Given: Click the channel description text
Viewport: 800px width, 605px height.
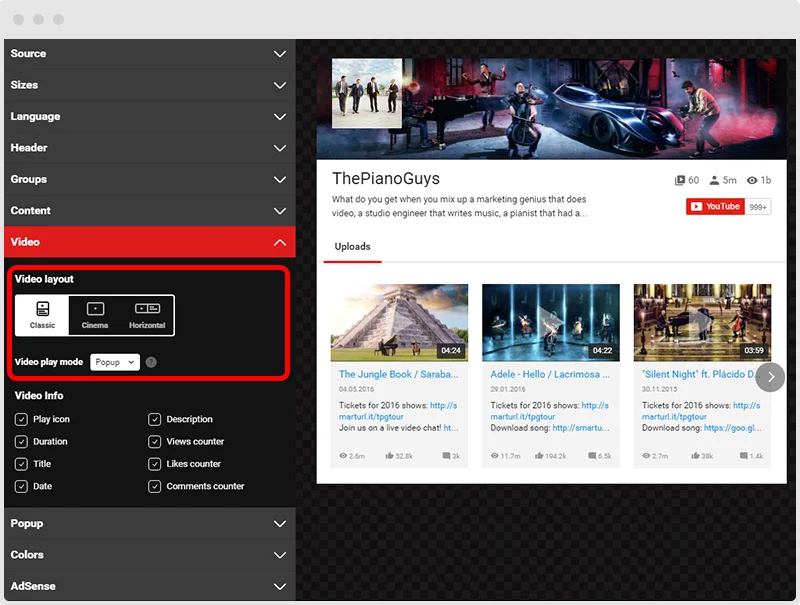Looking at the screenshot, I should click(x=459, y=206).
